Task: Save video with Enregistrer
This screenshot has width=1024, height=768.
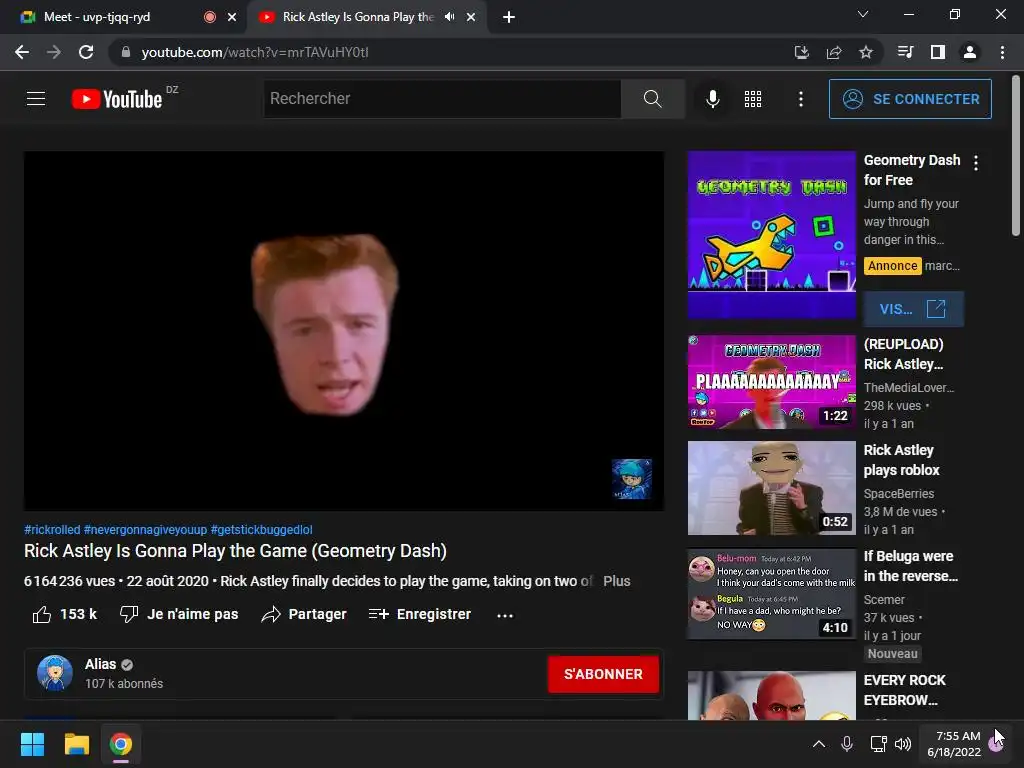Action: click(420, 615)
